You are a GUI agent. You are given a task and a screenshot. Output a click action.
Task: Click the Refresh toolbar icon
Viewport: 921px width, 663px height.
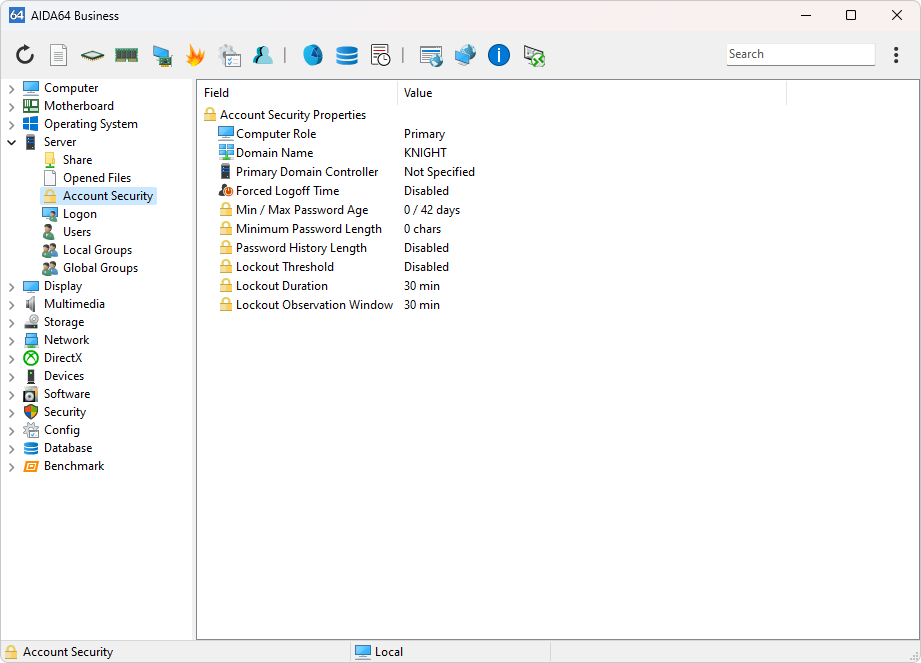click(25, 55)
